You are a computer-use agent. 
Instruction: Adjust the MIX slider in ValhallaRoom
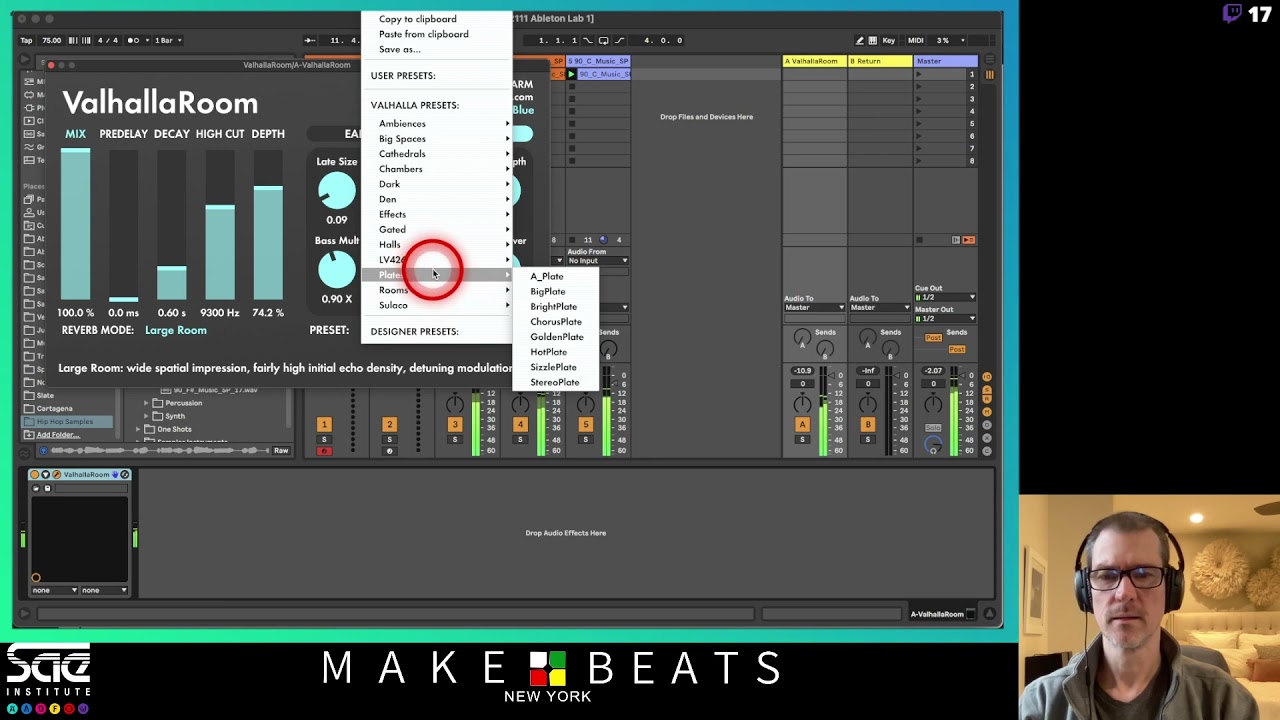(76, 225)
